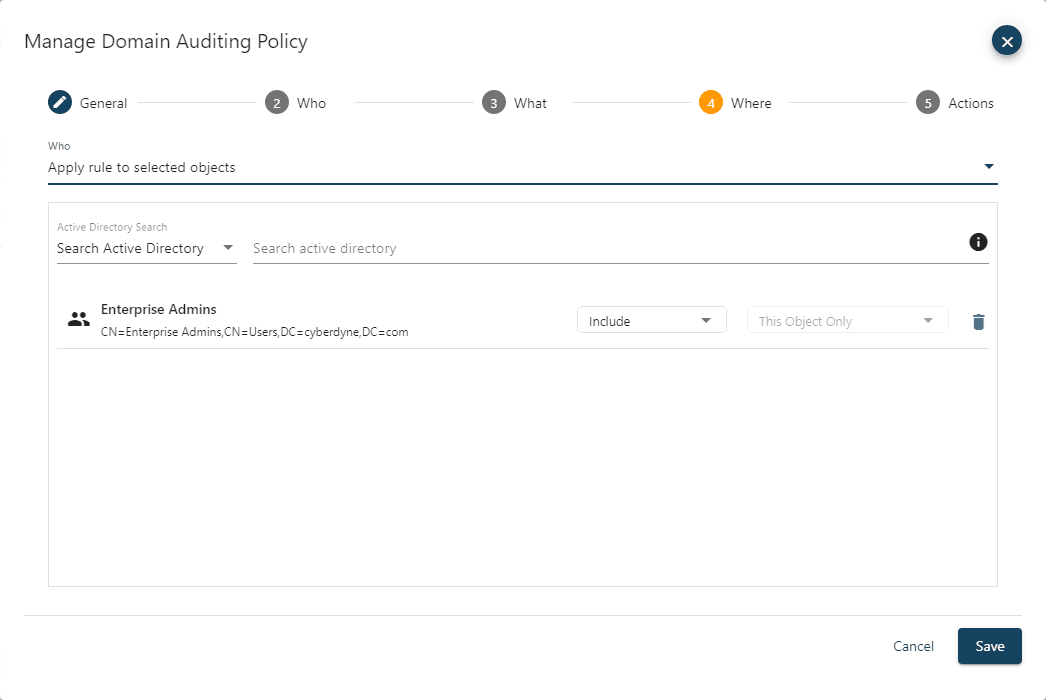Select the Enterprise Admins entry name
Image resolution: width=1046 pixels, height=700 pixels.
click(159, 309)
